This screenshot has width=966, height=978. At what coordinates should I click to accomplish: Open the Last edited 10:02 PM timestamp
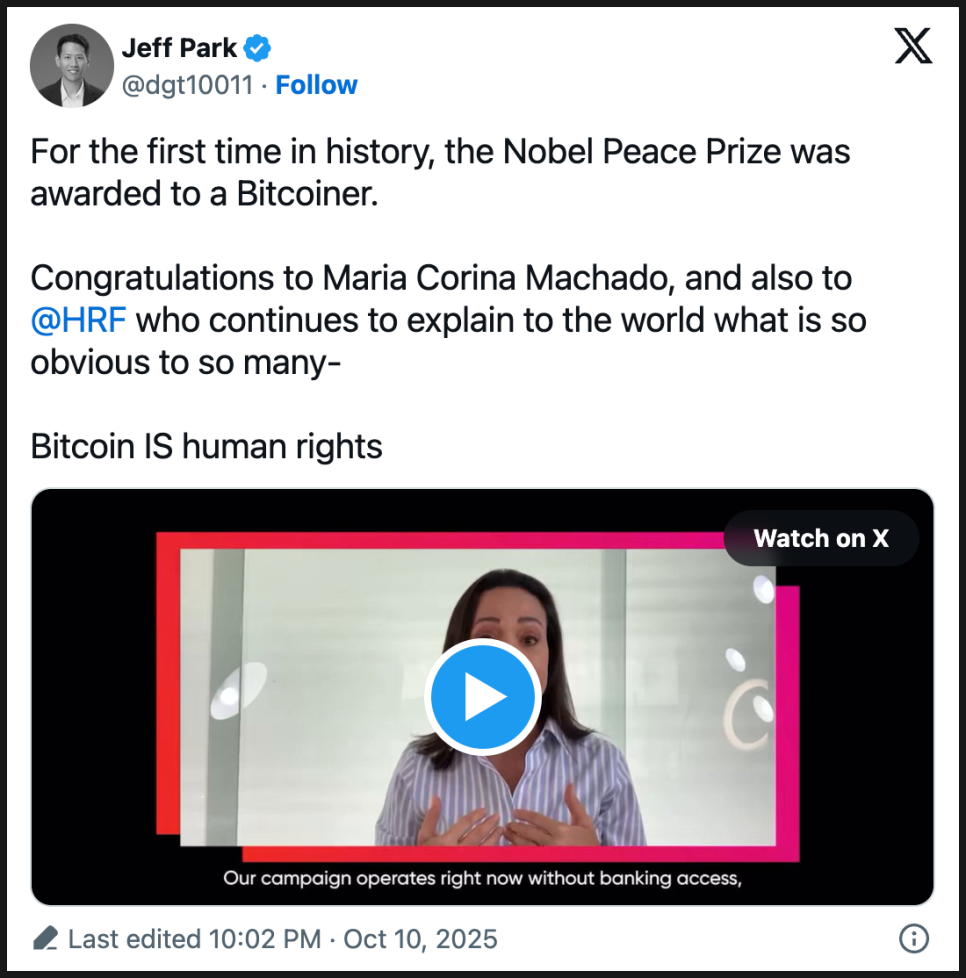(195, 939)
